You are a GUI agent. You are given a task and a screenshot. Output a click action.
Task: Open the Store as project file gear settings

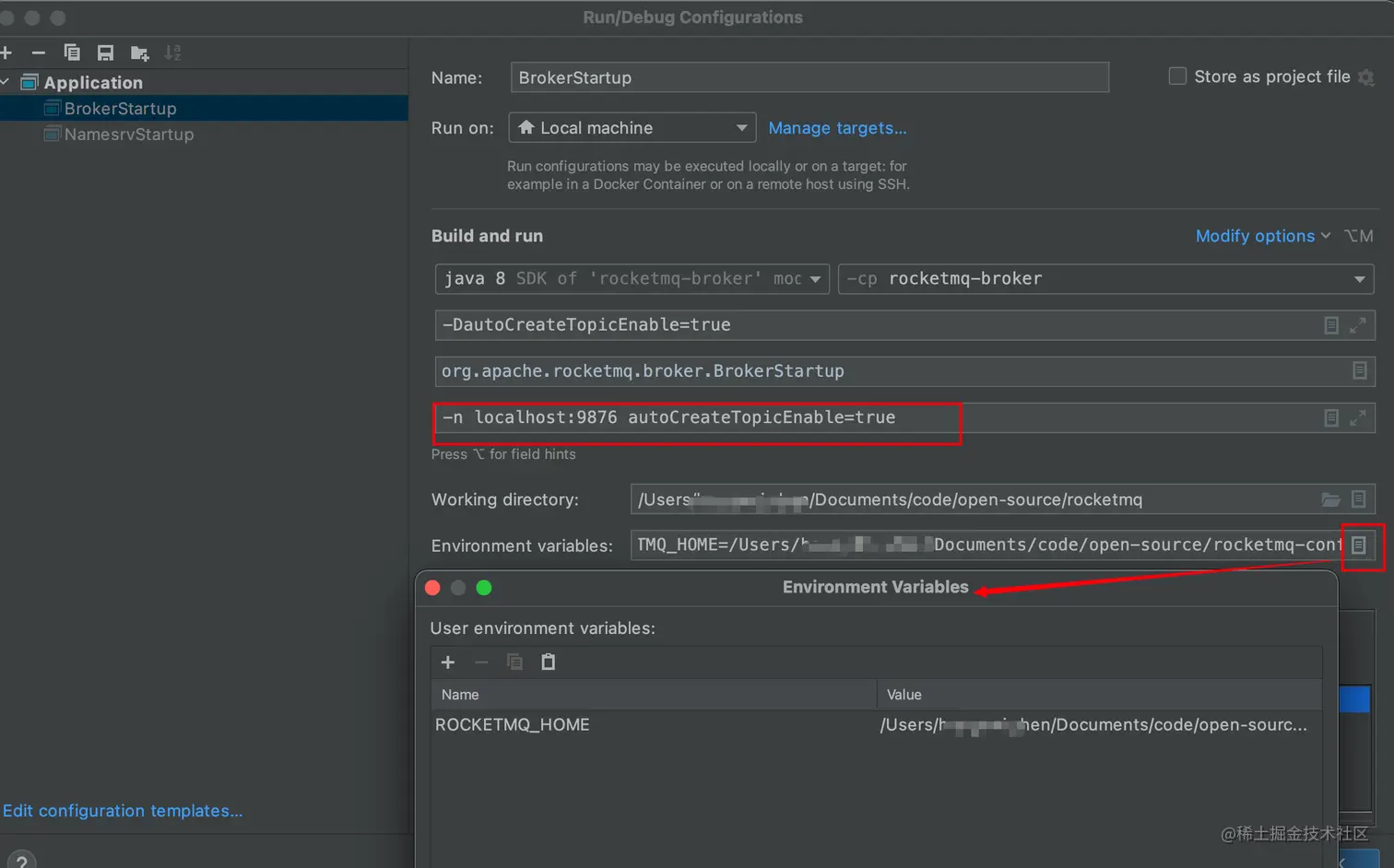(1366, 77)
